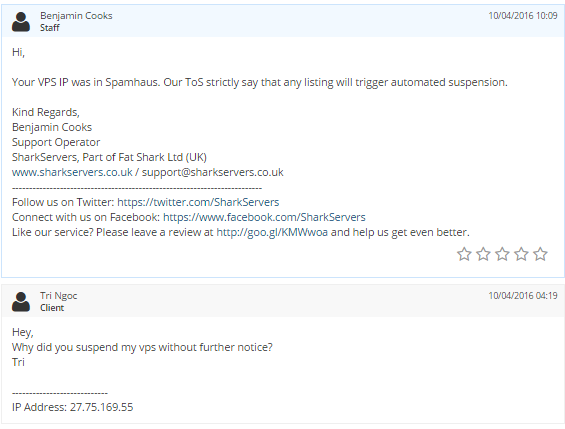Viewport: 565px width, 429px height.
Task: Open www.sharkservers.co.uk website link
Action: (x=72, y=172)
